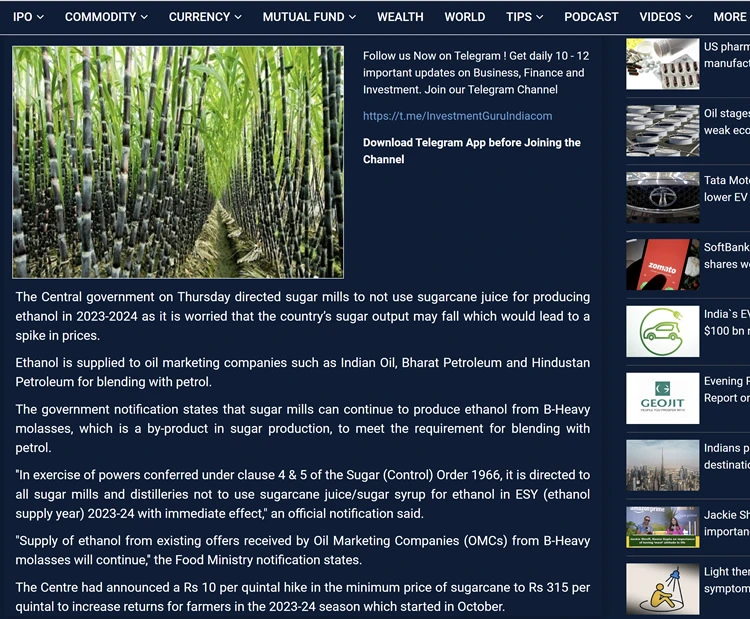Click paragraph about Rs 10 per quintal hike

click(x=302, y=597)
